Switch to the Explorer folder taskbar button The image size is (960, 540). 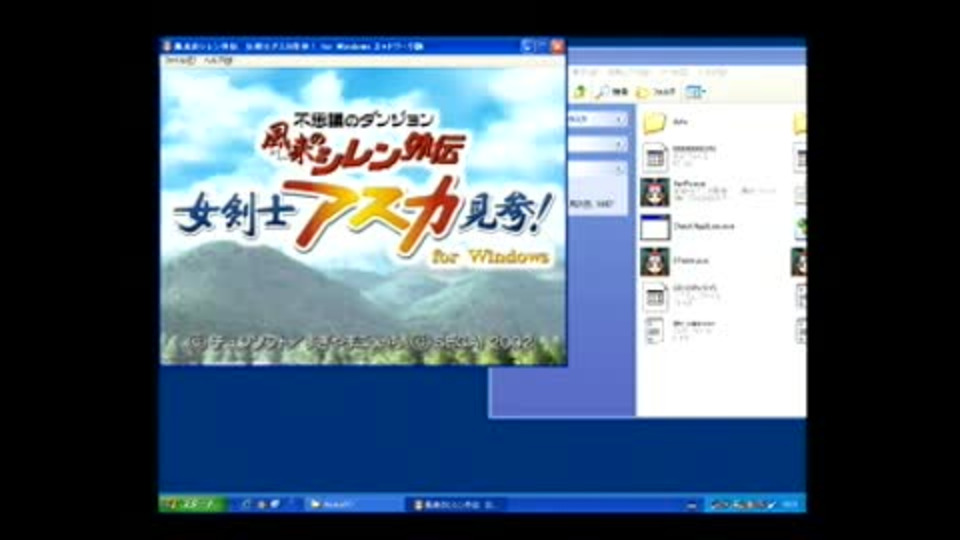[x=352, y=504]
